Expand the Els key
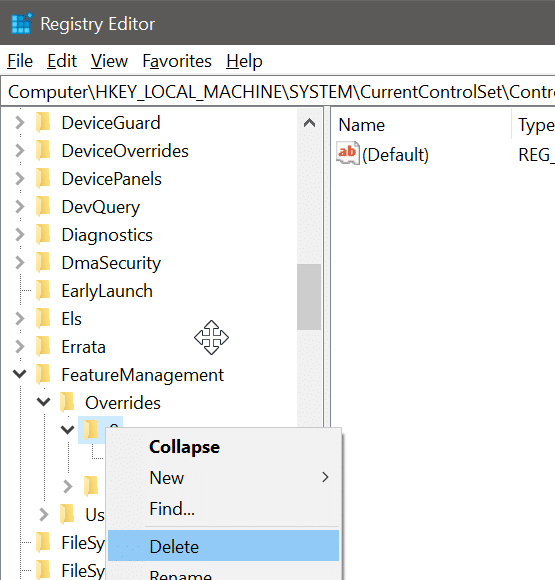Viewport: 555px width, 580px height. pos(20,319)
